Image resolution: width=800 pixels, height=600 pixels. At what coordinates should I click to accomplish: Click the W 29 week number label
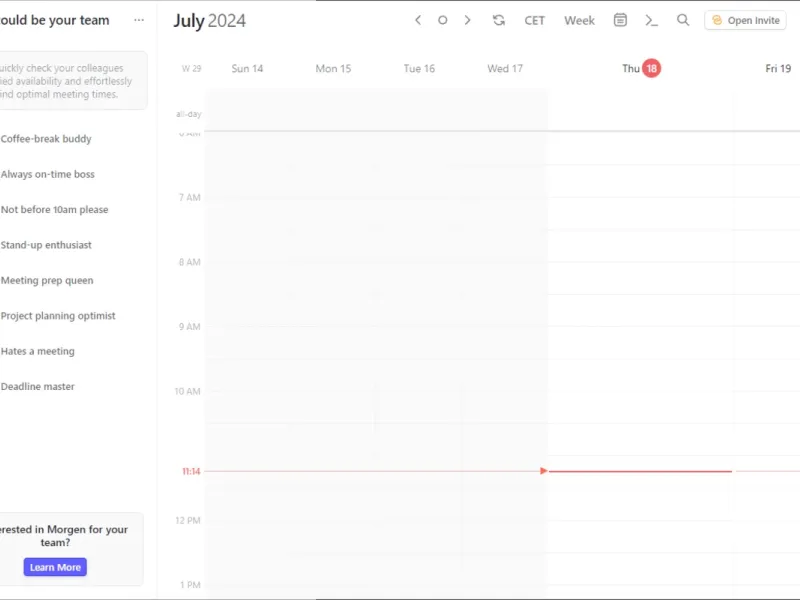pyautogui.click(x=191, y=68)
